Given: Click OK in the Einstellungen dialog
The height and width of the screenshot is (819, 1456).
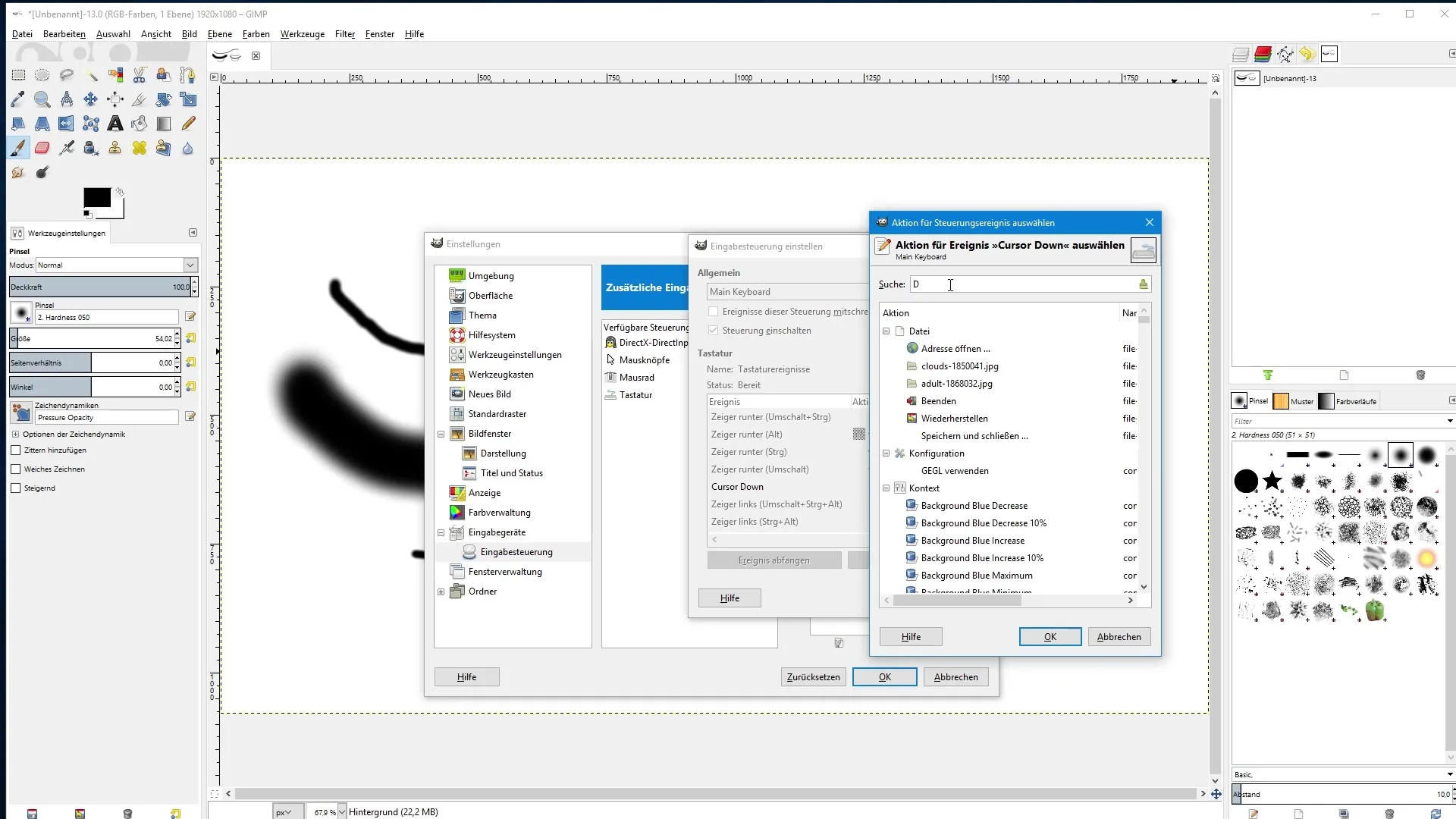Looking at the screenshot, I should click(x=885, y=677).
